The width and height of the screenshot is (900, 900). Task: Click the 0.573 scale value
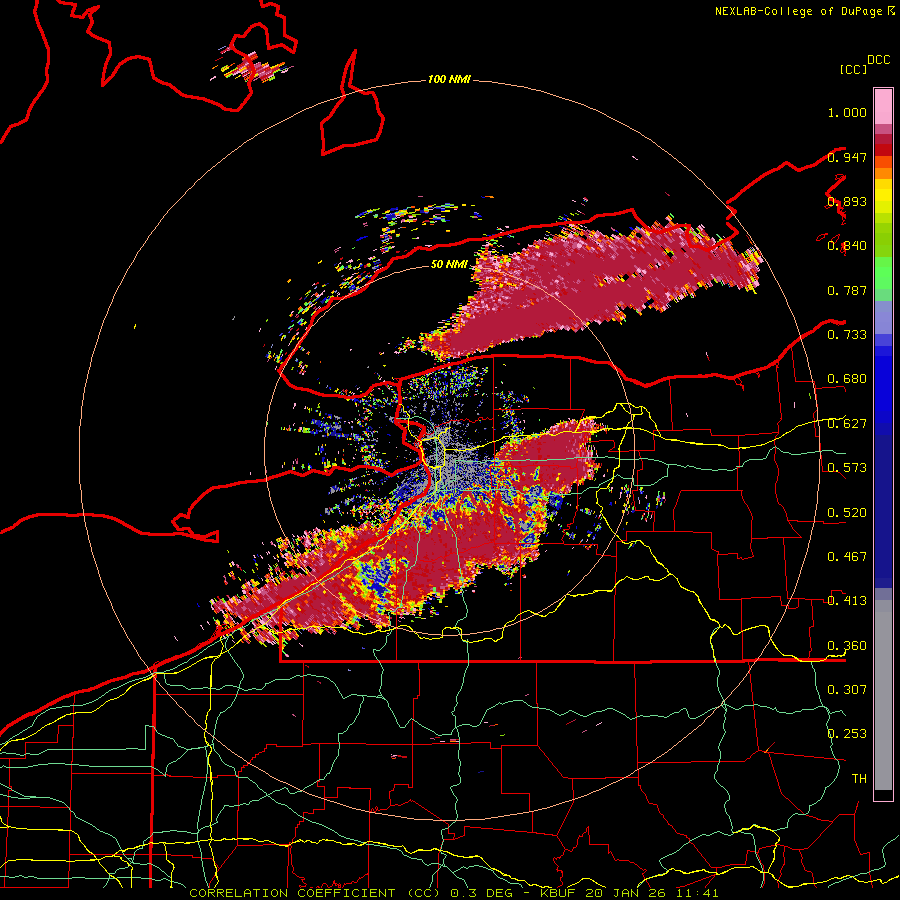click(x=847, y=468)
